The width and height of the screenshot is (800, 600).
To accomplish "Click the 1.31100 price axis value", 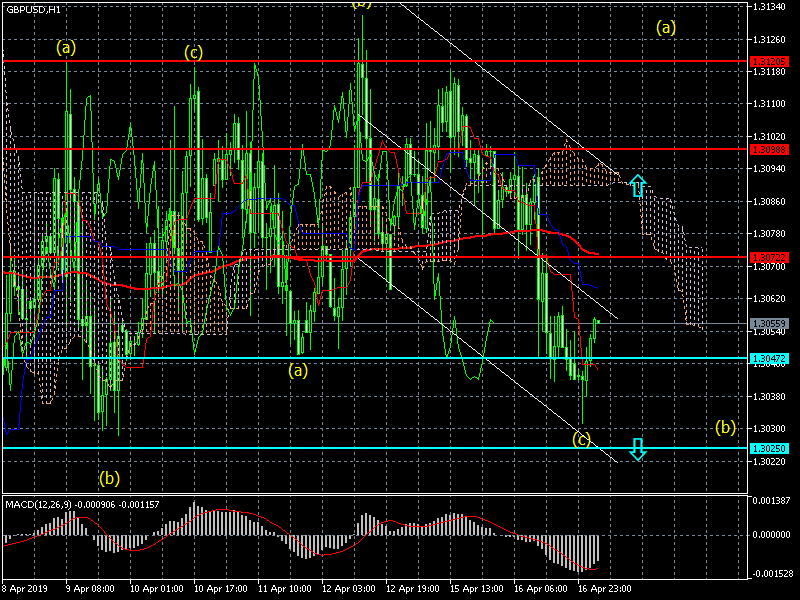I will (768, 103).
